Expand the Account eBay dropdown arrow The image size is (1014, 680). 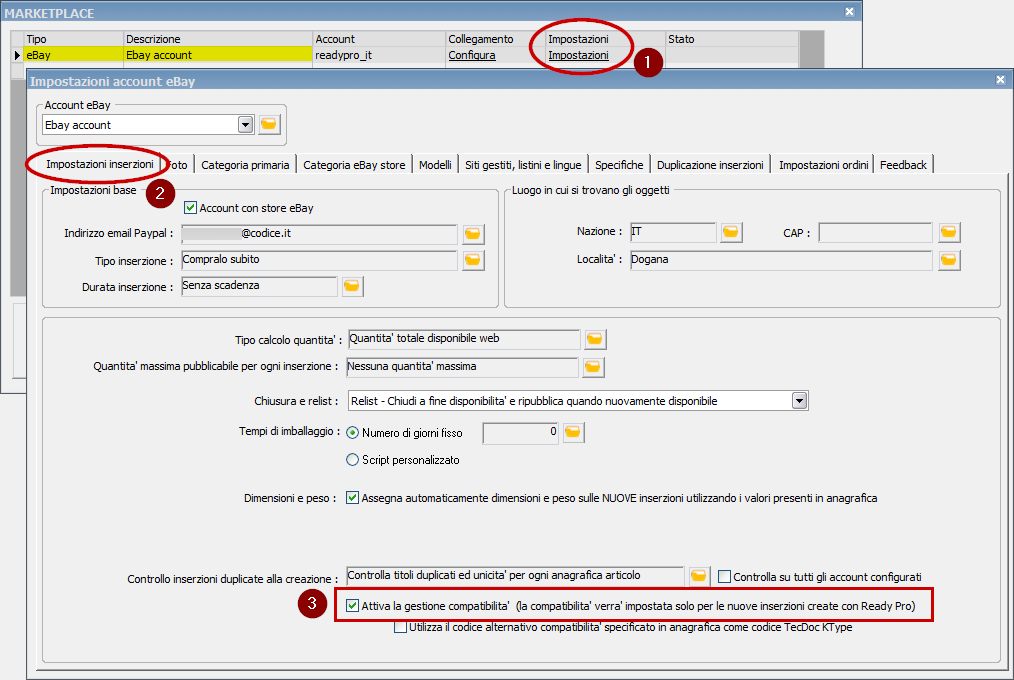pos(245,125)
